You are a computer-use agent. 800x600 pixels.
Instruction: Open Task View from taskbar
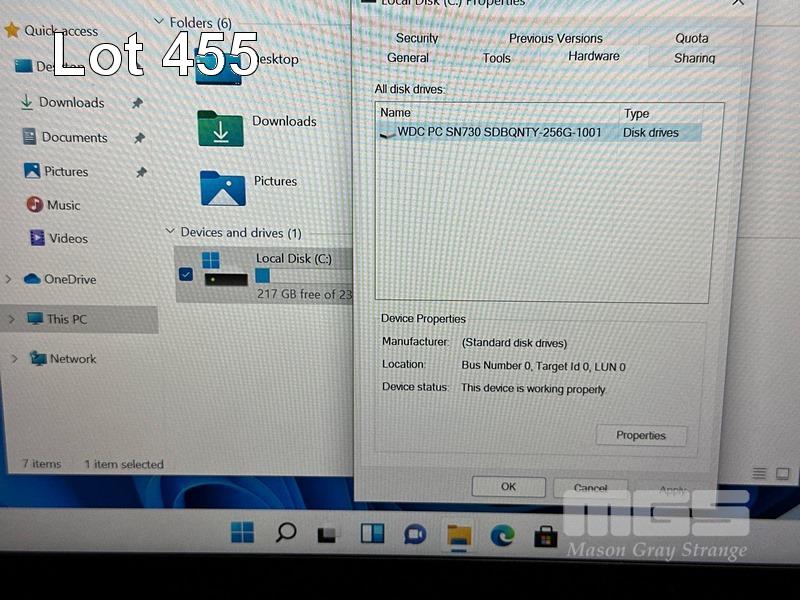pyautogui.click(x=328, y=534)
